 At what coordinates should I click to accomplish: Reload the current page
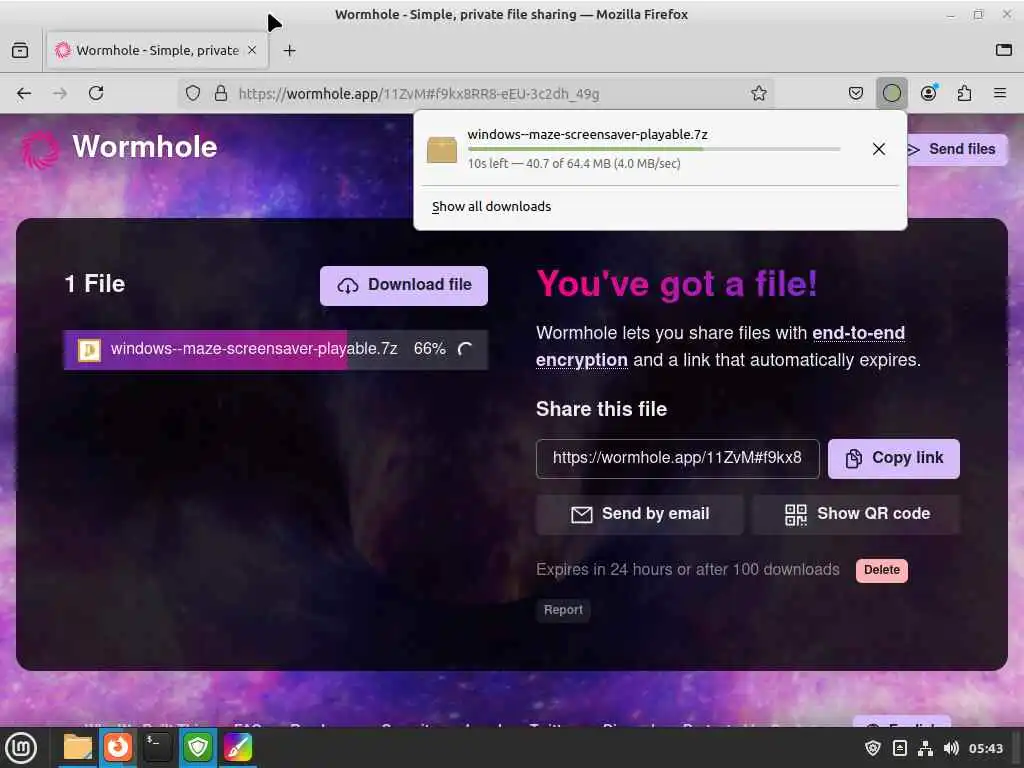(x=96, y=93)
